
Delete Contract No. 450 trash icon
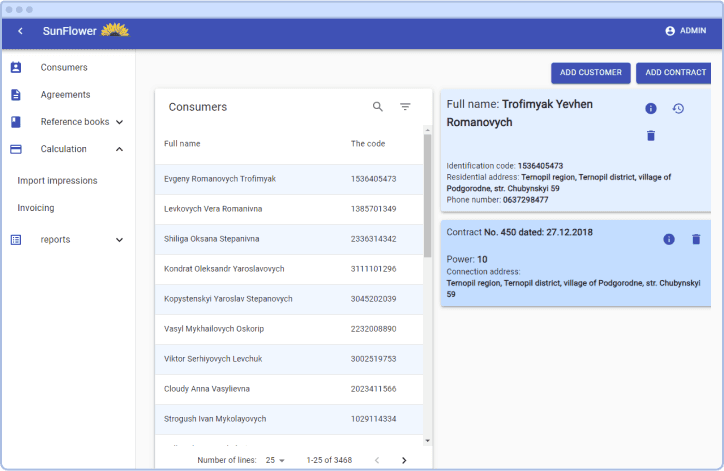(x=696, y=239)
